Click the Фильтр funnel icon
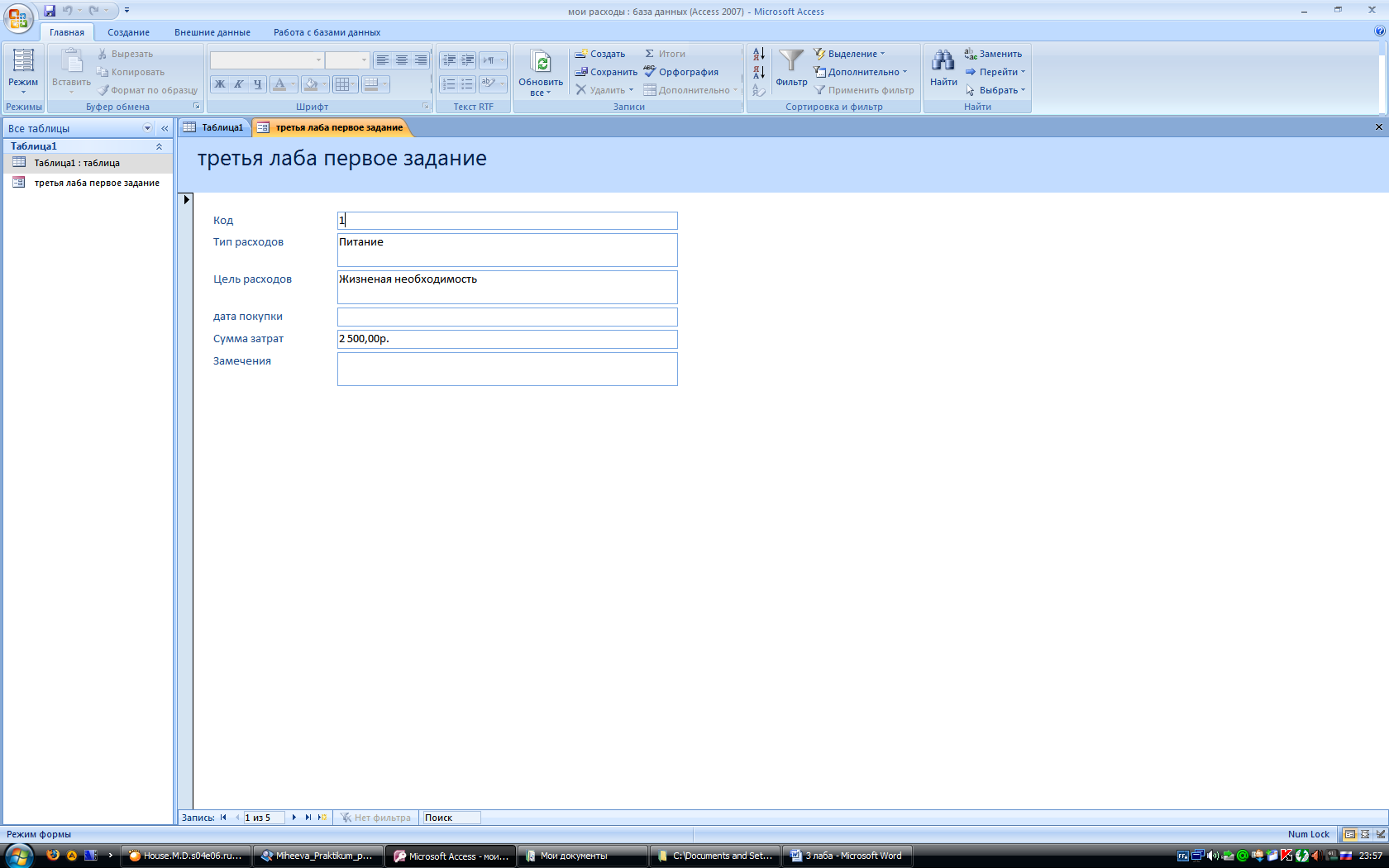Image resolution: width=1389 pixels, height=868 pixels. click(791, 68)
